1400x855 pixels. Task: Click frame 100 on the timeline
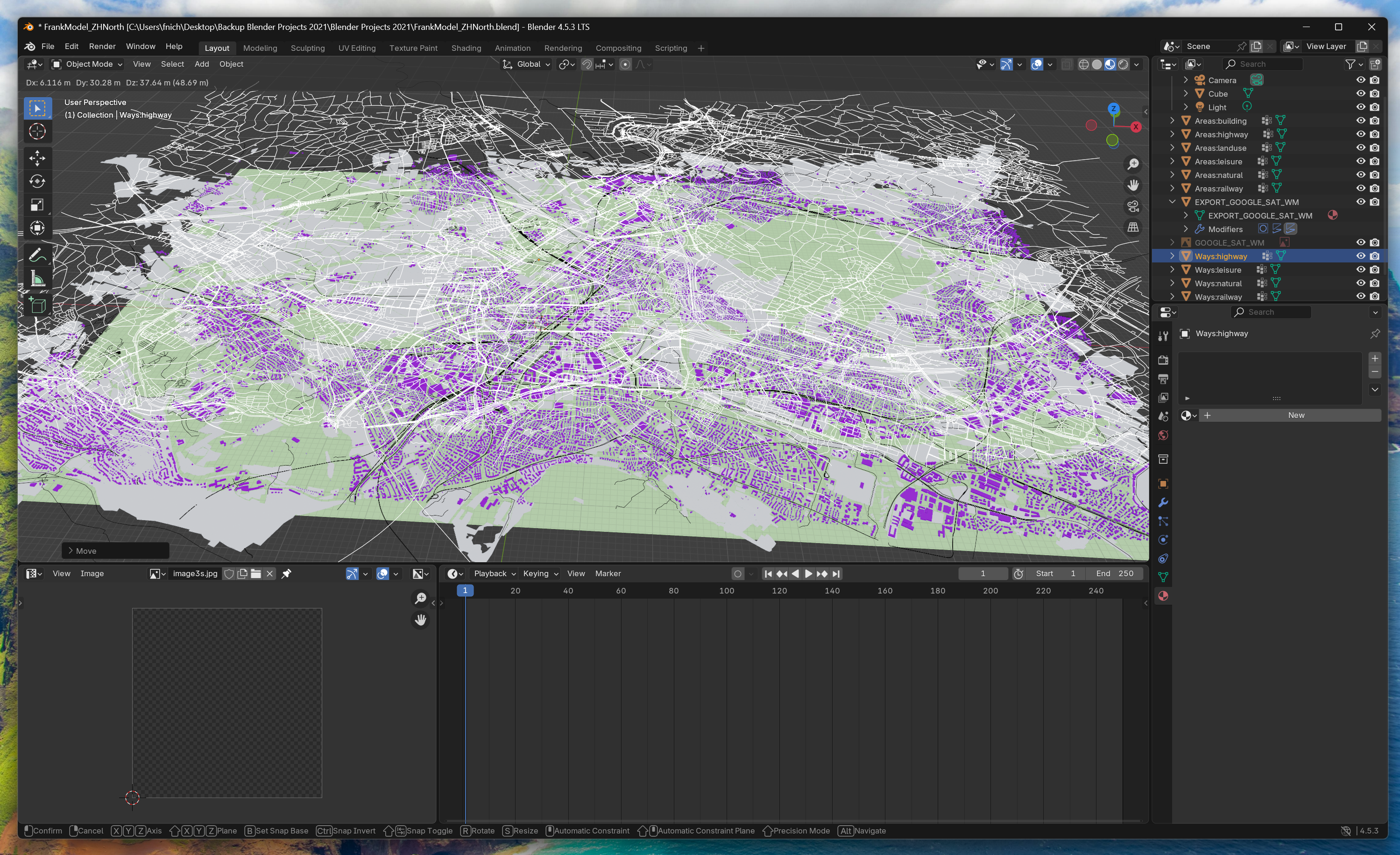726,591
